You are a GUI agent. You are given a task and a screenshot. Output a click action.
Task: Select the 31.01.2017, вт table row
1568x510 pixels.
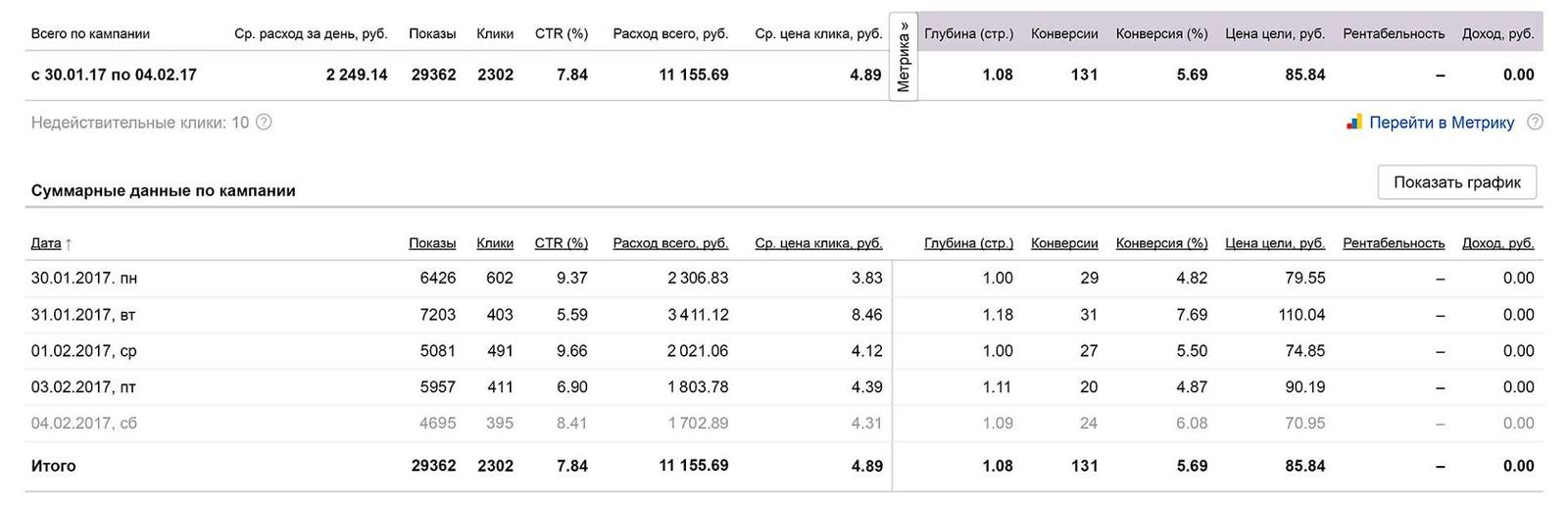click(x=784, y=315)
